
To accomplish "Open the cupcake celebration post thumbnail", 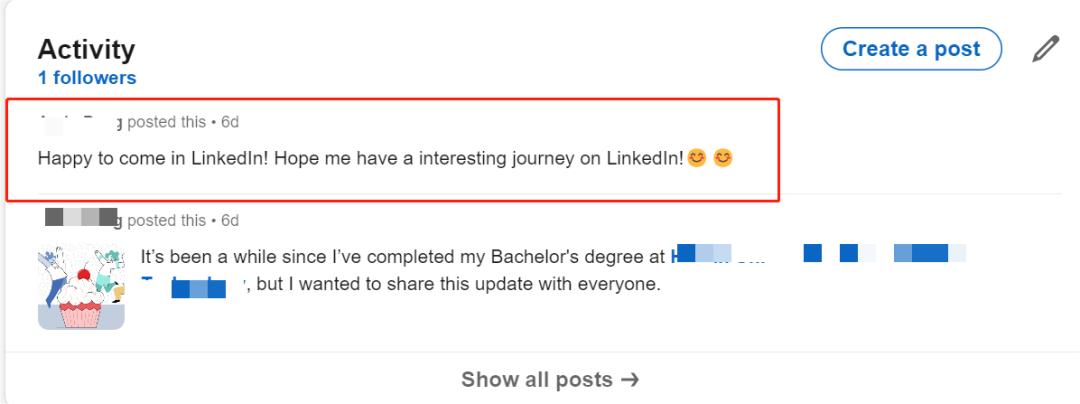I will coord(81,286).
